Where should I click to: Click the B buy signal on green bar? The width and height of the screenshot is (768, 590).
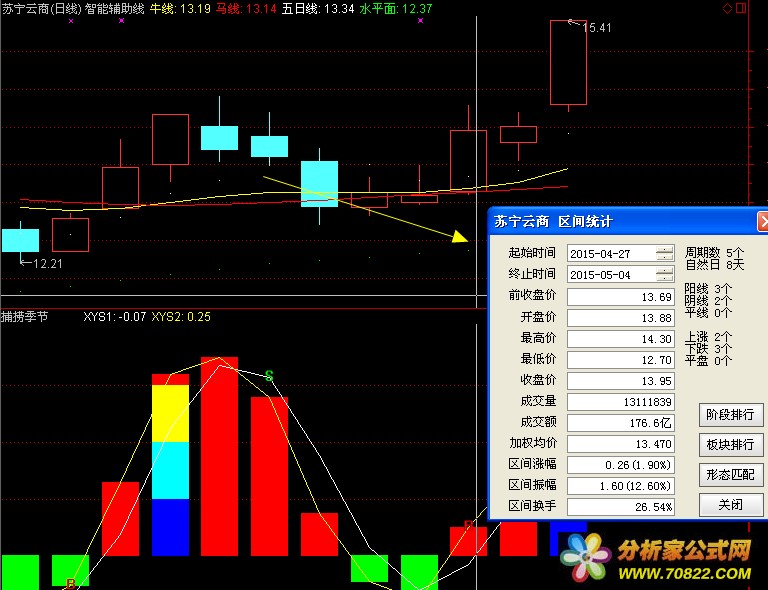71,584
